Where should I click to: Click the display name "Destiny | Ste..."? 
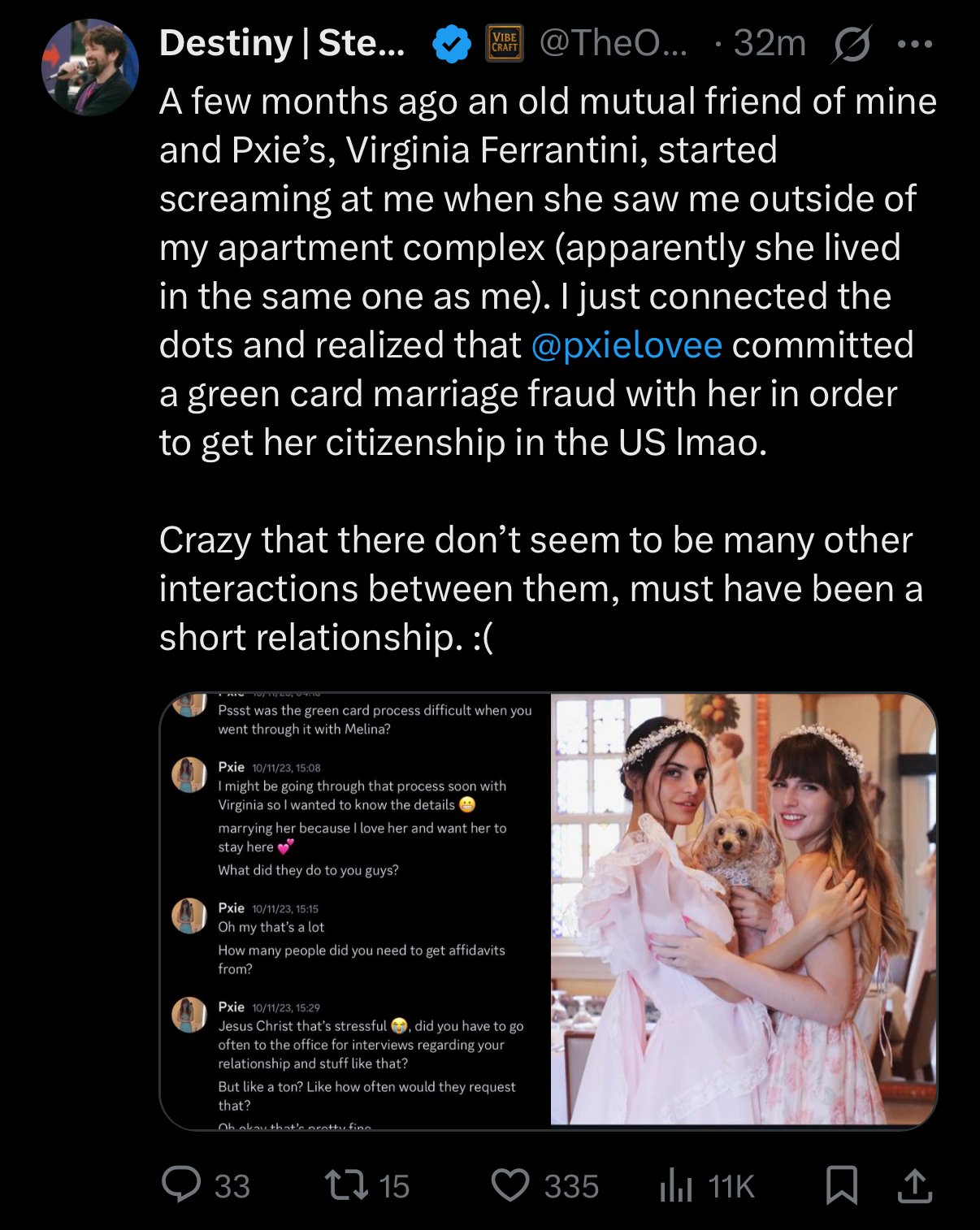point(281,43)
